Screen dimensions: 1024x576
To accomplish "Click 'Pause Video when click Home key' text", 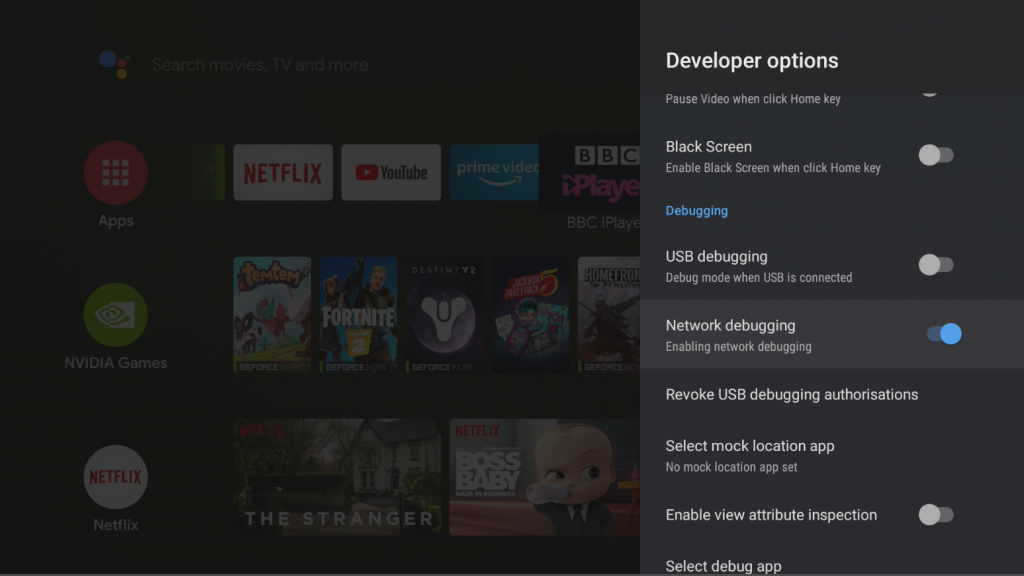I will tap(753, 99).
